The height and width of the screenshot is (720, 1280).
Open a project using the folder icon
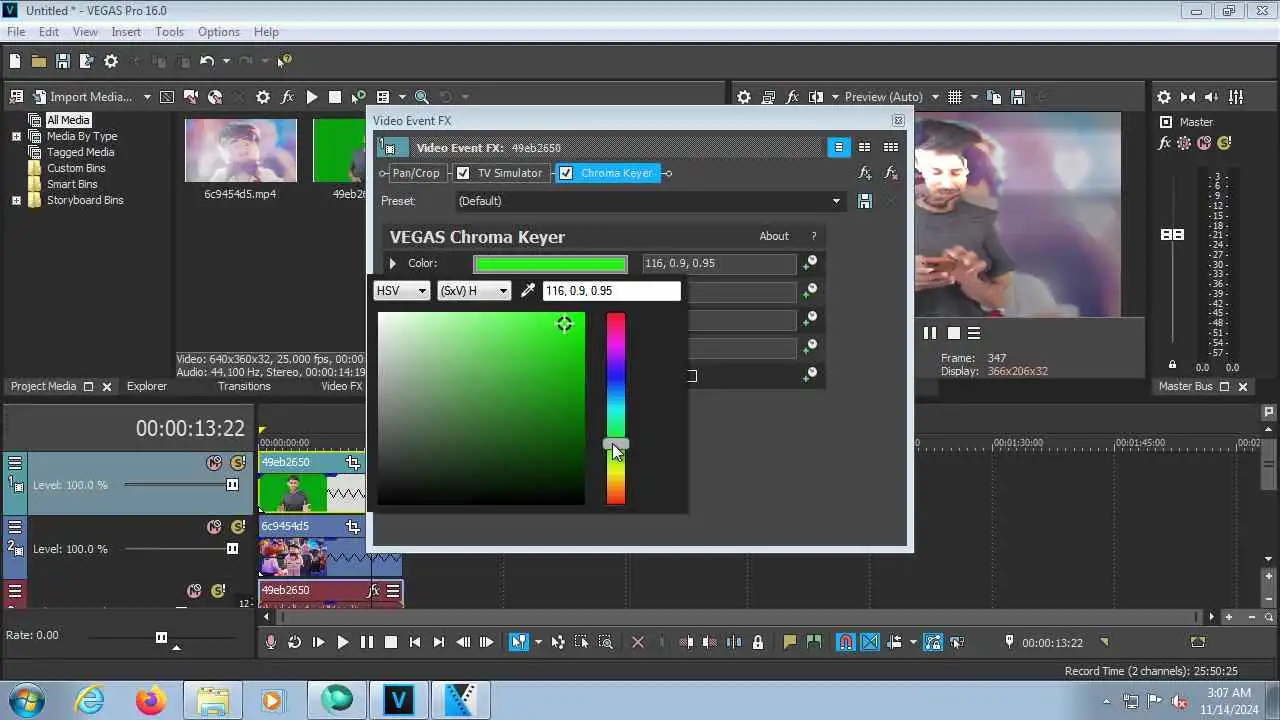pos(38,61)
